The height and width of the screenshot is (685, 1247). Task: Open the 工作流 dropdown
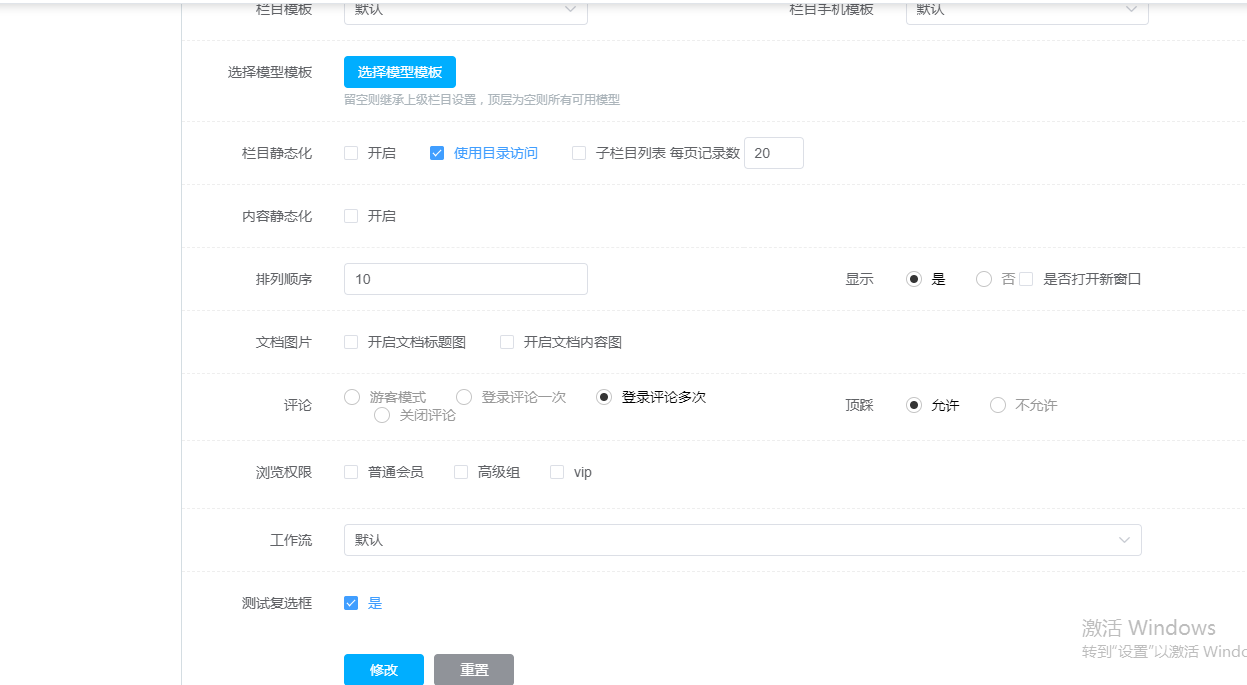coord(742,540)
